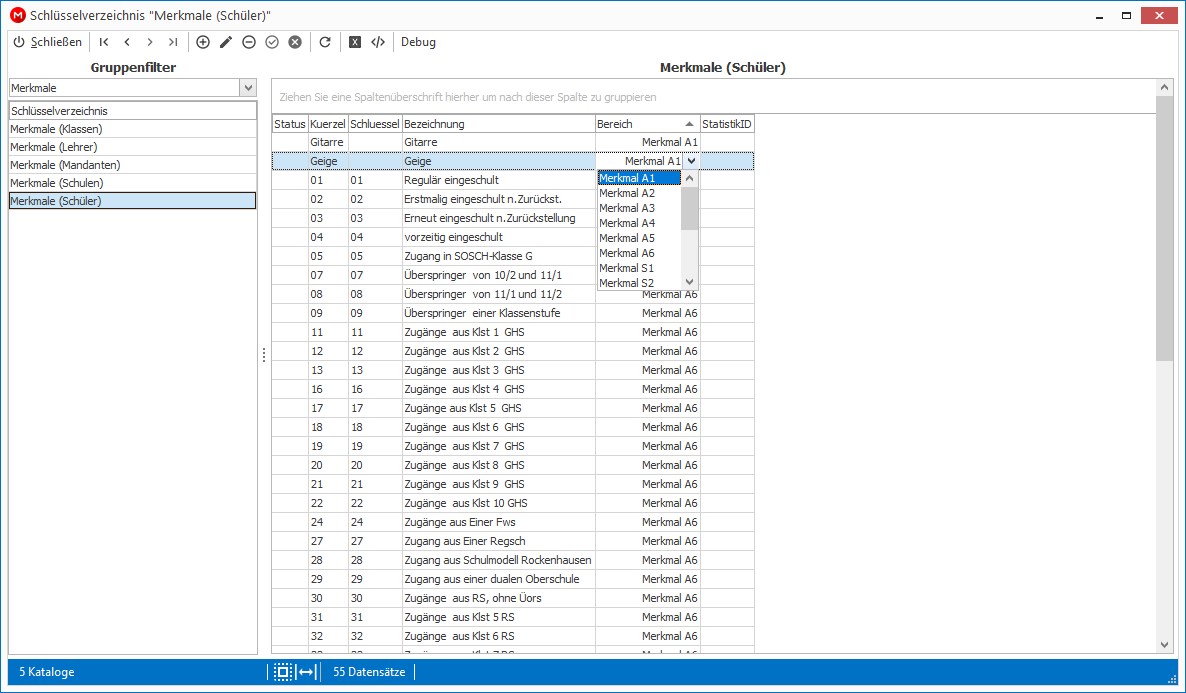
Task: Go to previous record
Action: (x=127, y=42)
